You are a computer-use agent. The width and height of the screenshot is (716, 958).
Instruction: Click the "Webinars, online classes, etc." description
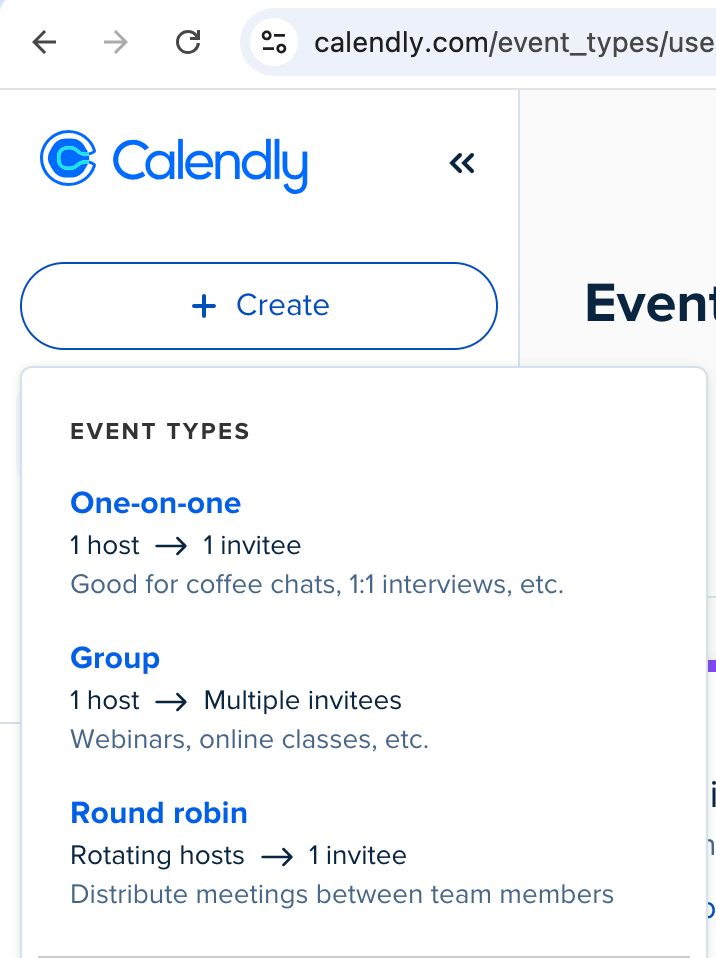pos(249,740)
